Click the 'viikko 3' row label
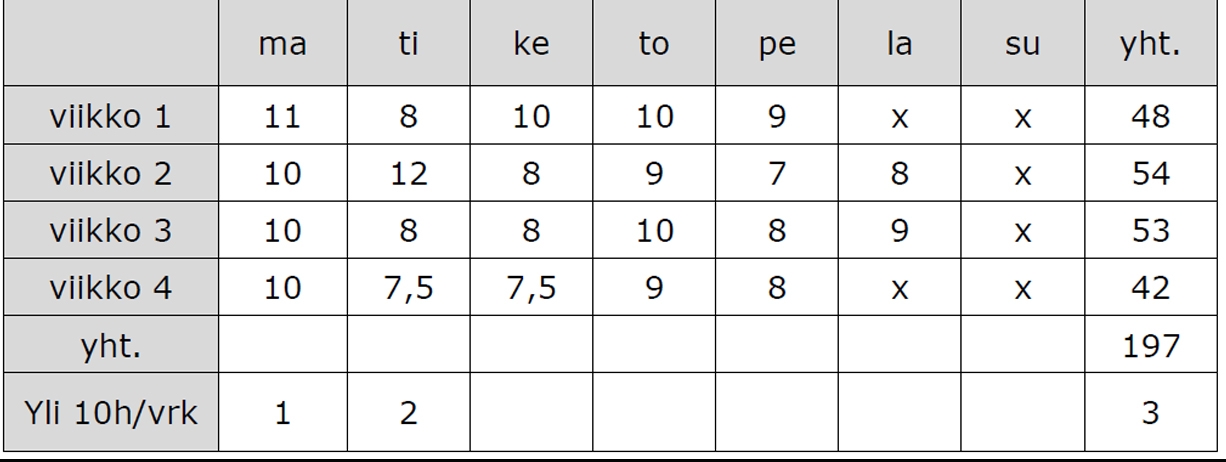1226x462 pixels. coord(111,231)
